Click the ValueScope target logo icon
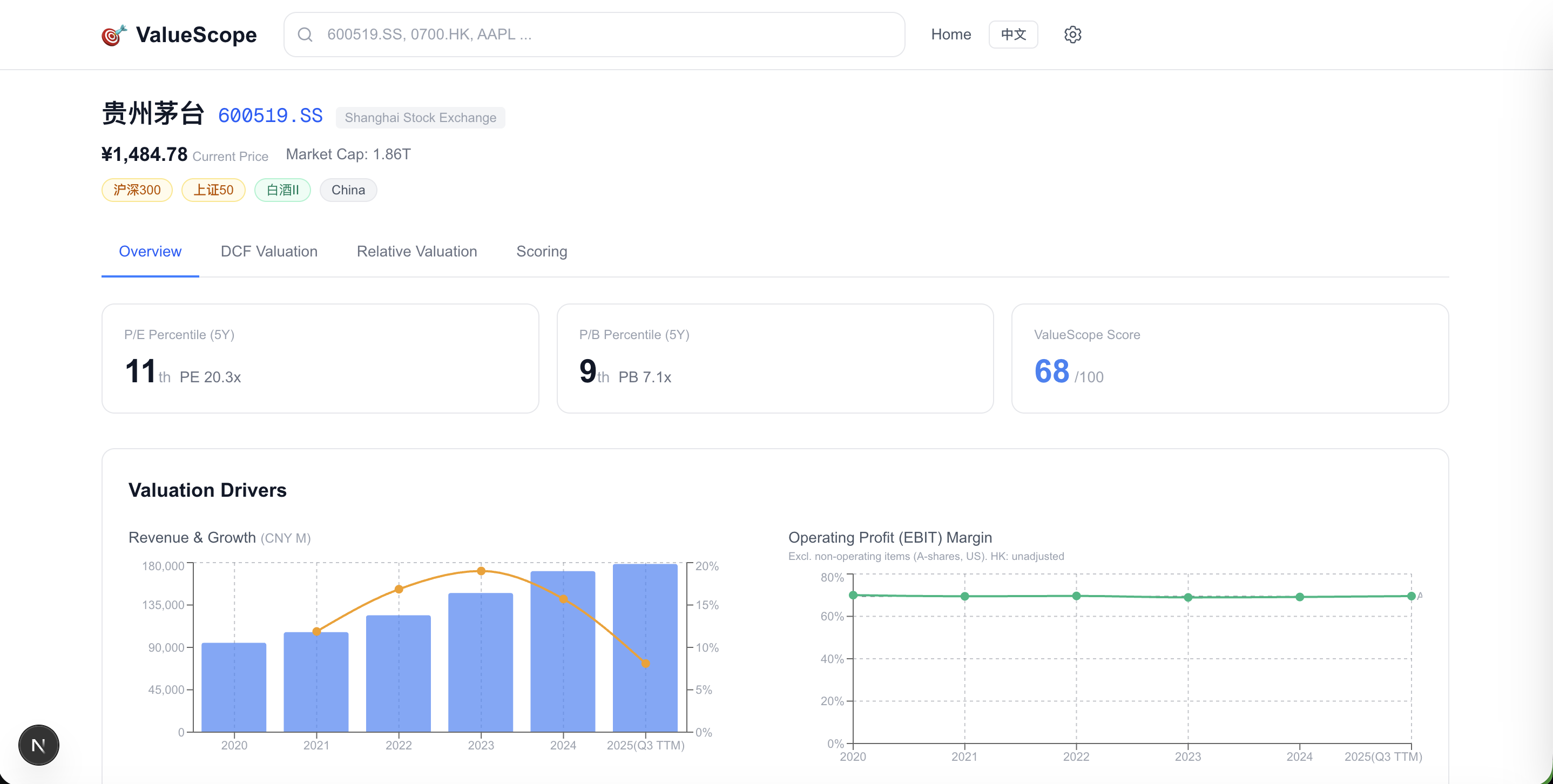Screen dimensions: 1553x784 pyautogui.click(x=114, y=35)
